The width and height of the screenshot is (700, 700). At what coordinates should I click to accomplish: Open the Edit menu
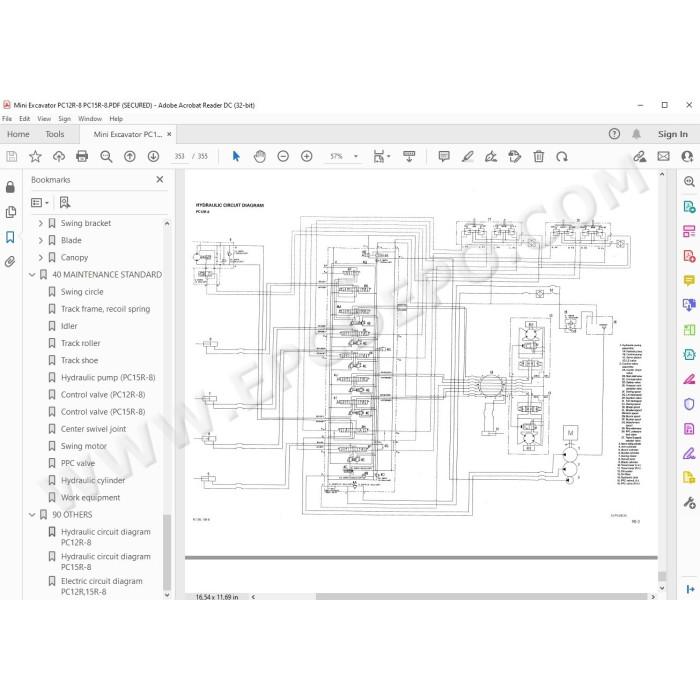pyautogui.click(x=25, y=119)
